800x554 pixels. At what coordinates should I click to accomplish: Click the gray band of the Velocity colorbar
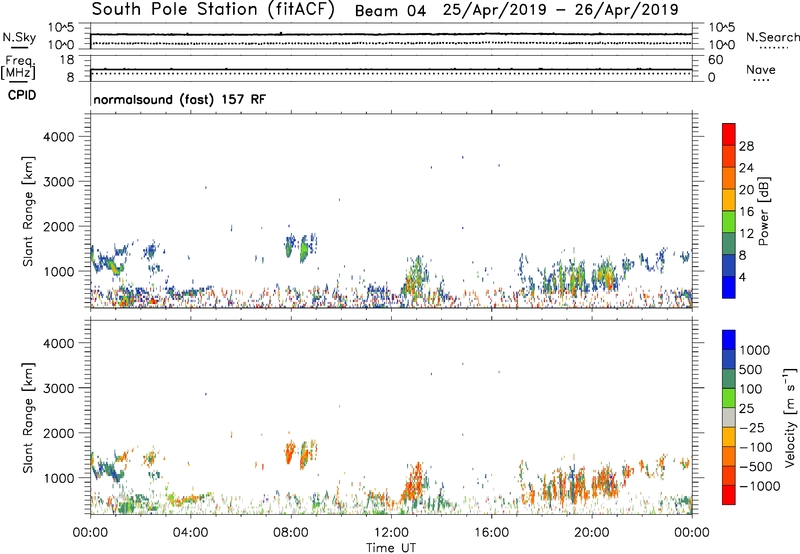tap(729, 417)
